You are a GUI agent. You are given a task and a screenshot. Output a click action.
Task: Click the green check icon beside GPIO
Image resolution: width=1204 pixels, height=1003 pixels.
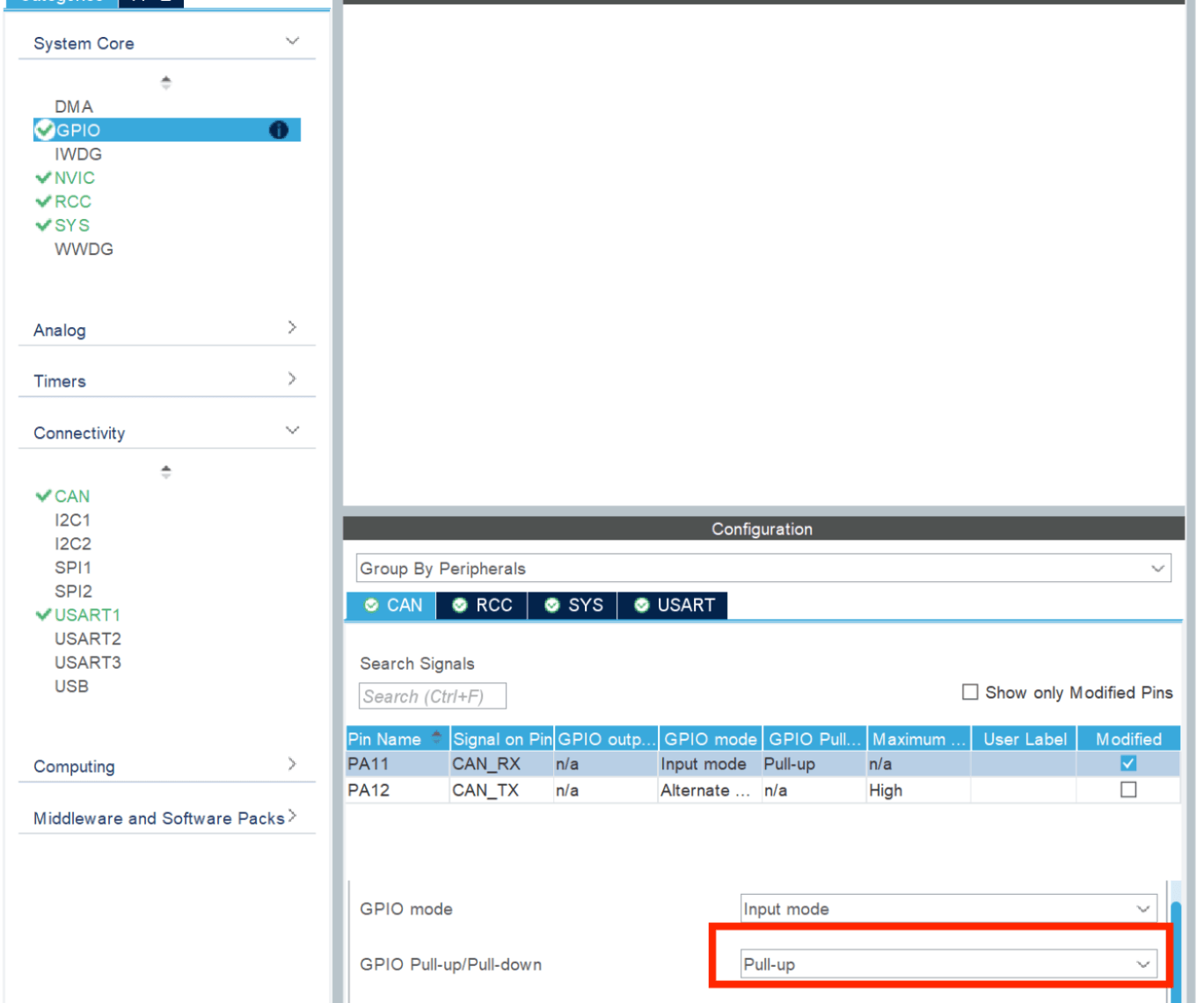[x=45, y=130]
